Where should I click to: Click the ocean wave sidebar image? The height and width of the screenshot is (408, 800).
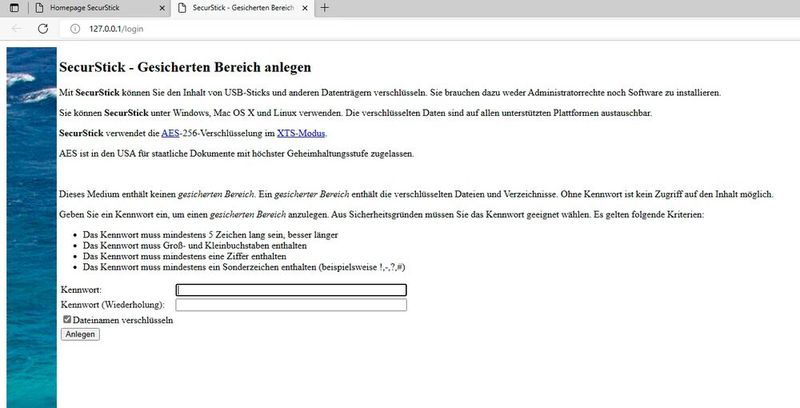pos(32,227)
